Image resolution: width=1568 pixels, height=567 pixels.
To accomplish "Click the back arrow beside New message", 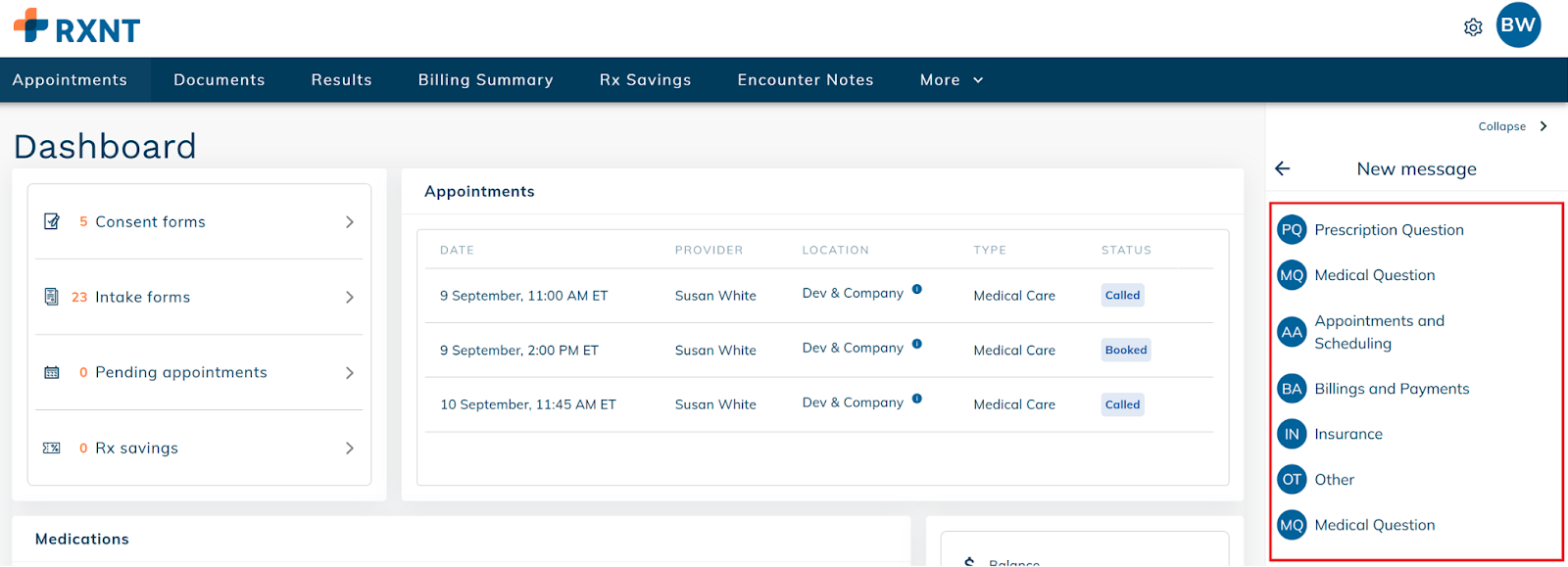I will pyautogui.click(x=1282, y=168).
